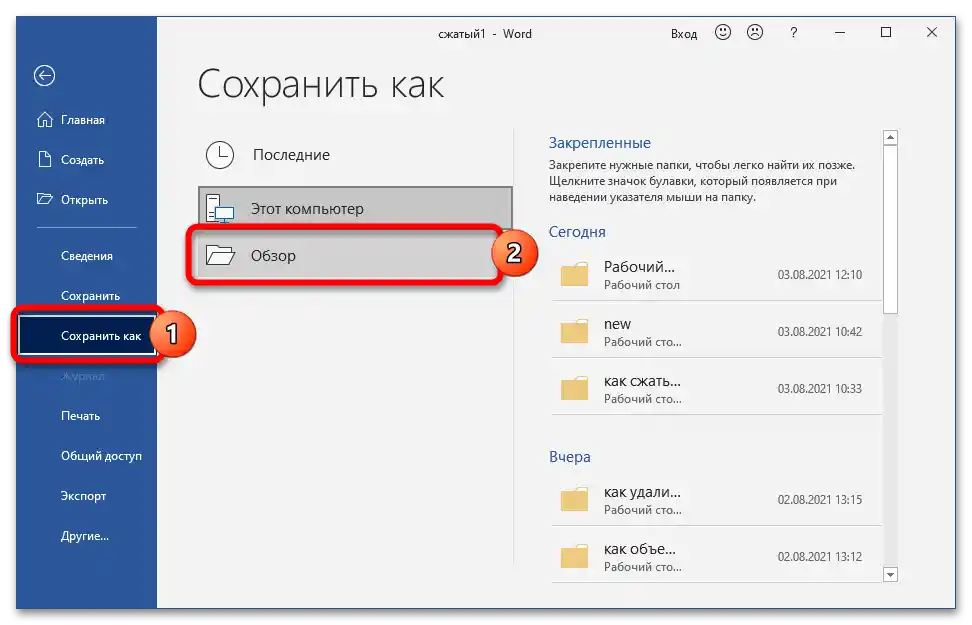Image resolution: width=972 pixels, height=625 pixels.
Task: Click the Рабочий стол path under Рабочий...
Action: [642, 285]
